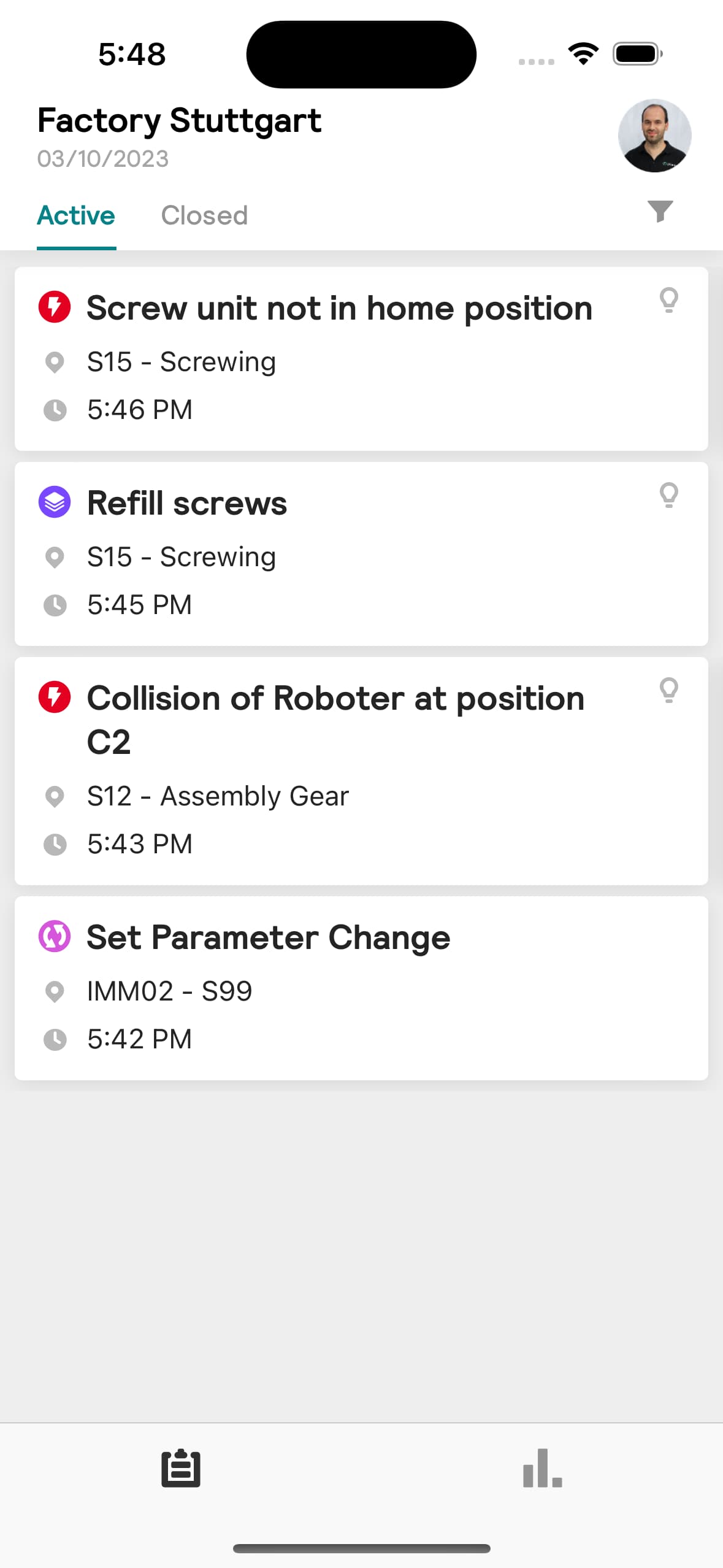The image size is (723, 1568).
Task: Tap red lightning icon on Collision alert
Action: [55, 697]
